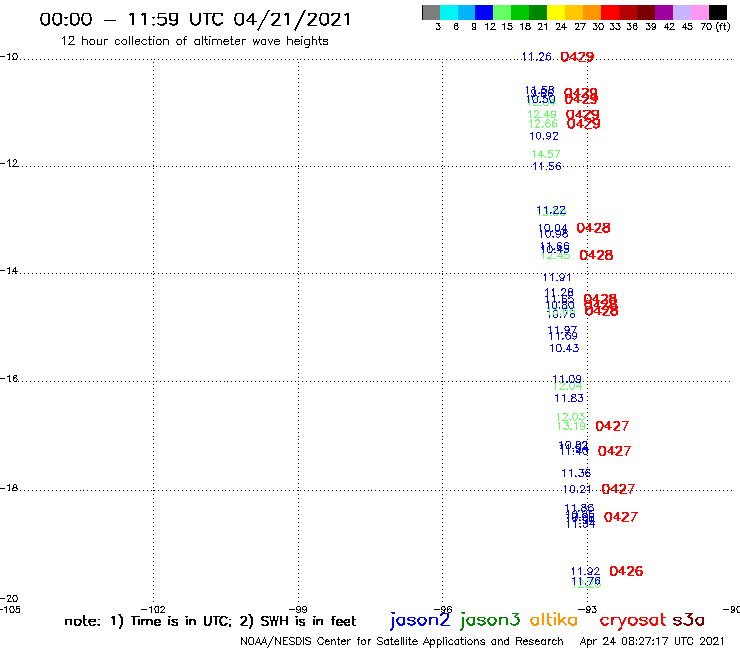Image resolution: width=740 pixels, height=650 pixels.
Task: Click the gray swatch in the color scale
Action: (x=431, y=12)
